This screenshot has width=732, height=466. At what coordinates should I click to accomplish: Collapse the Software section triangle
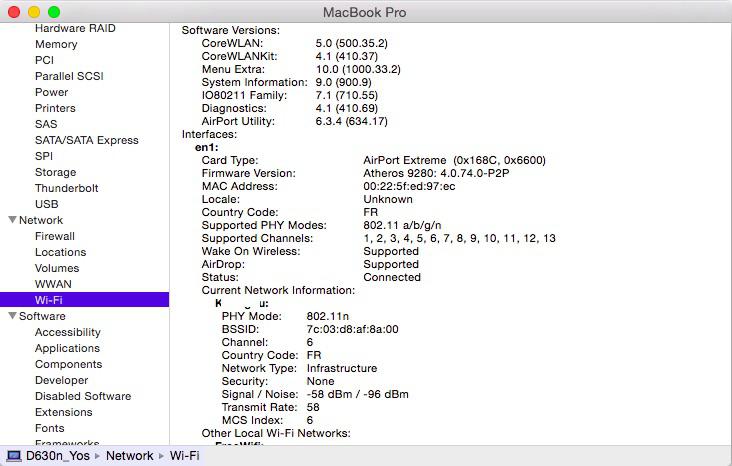[13, 316]
